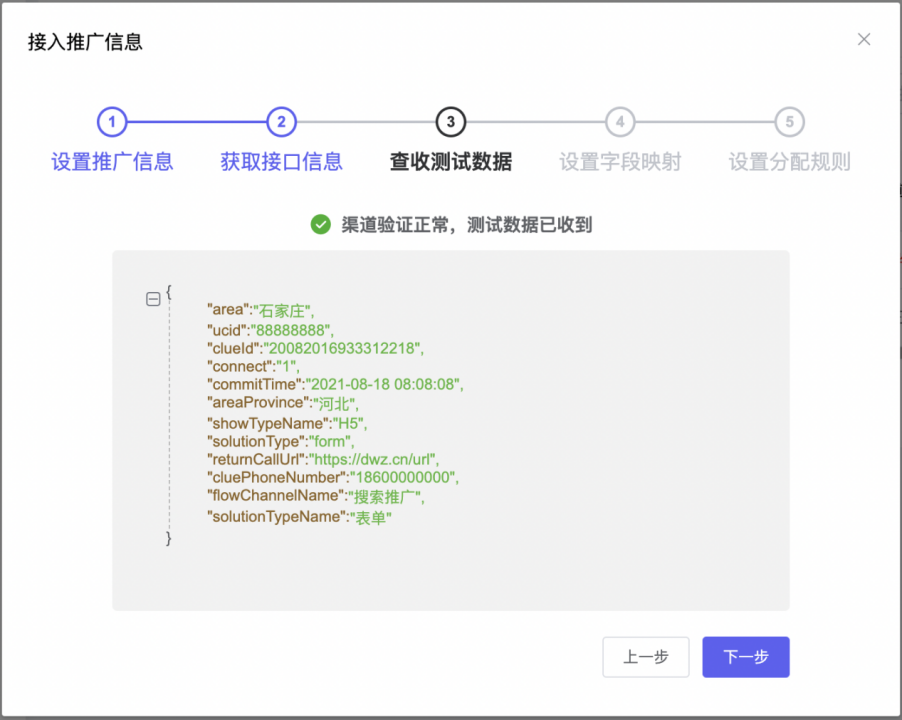This screenshot has width=902, height=720.
Task: Click the "clueId" value 20082016933312218
Action: click(343, 348)
